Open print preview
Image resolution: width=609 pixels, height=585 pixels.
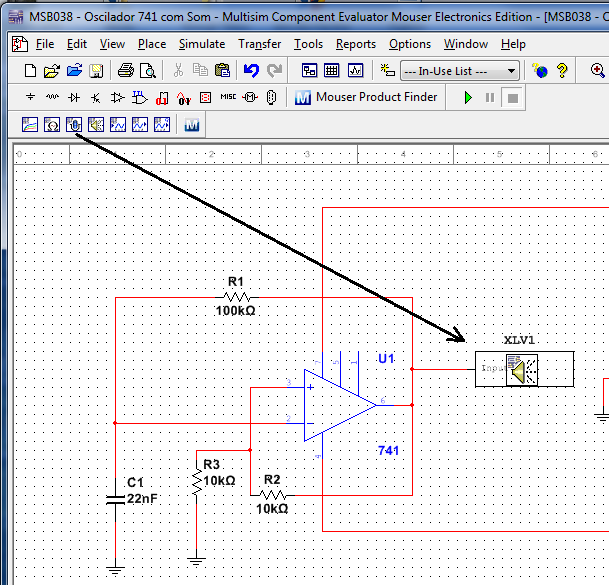(x=148, y=71)
